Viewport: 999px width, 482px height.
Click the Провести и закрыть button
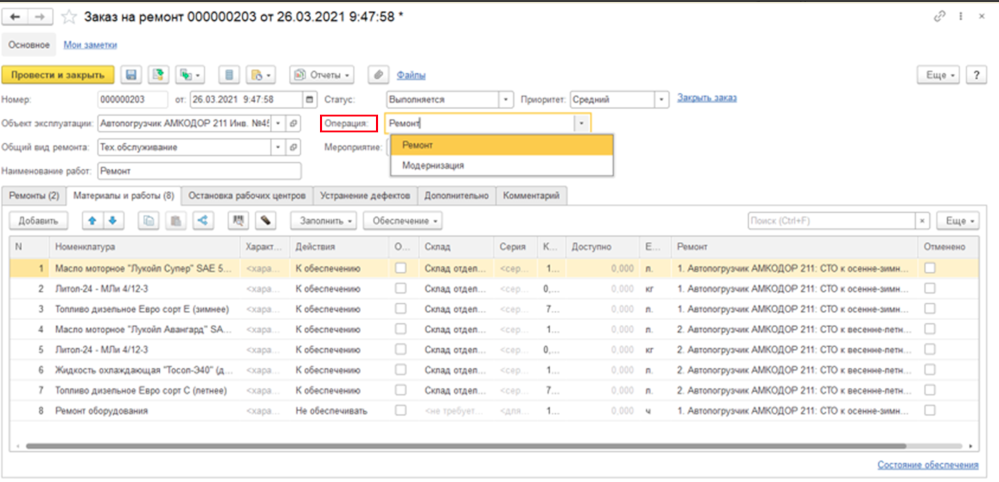58,75
